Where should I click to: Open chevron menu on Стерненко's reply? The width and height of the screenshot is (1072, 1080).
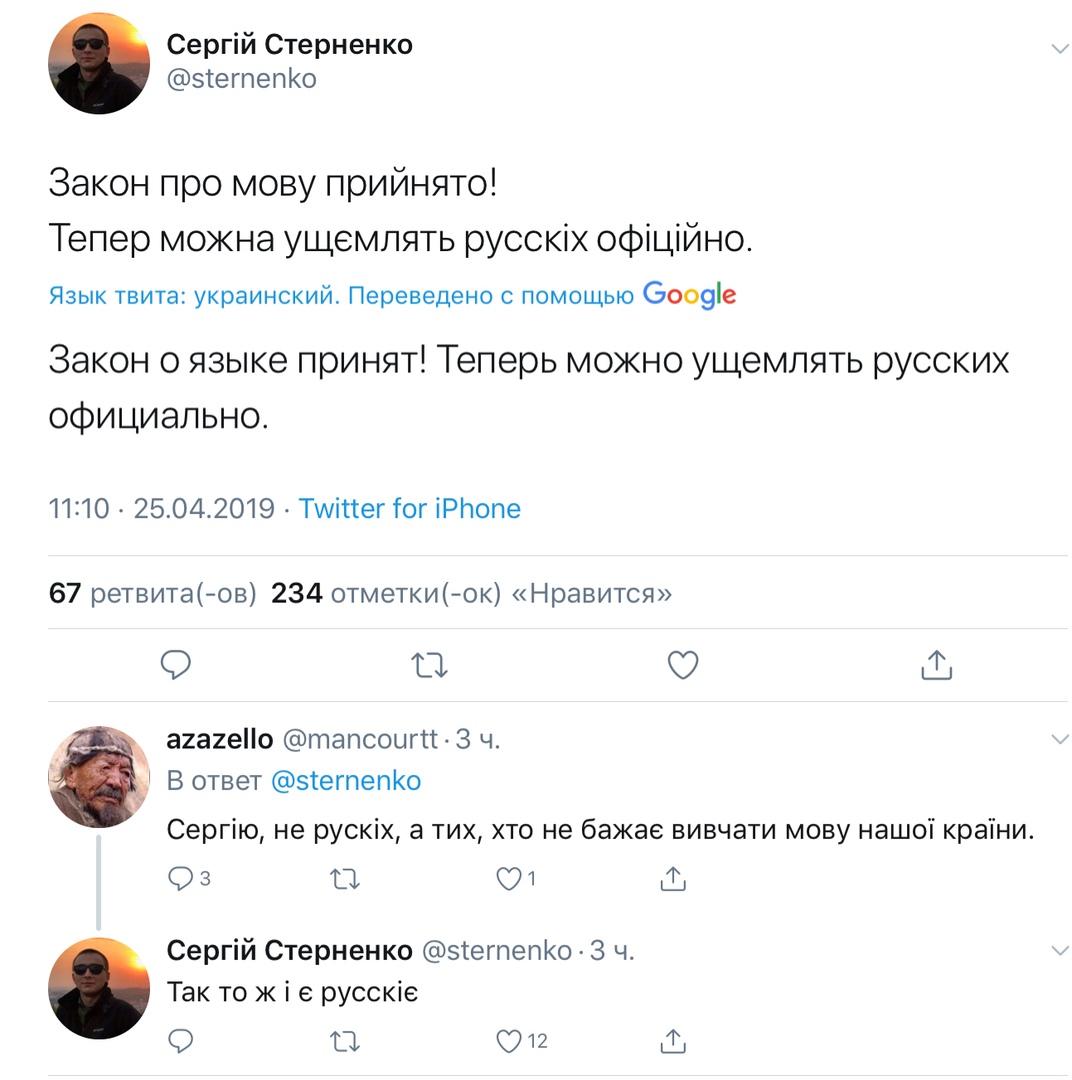[1059, 951]
